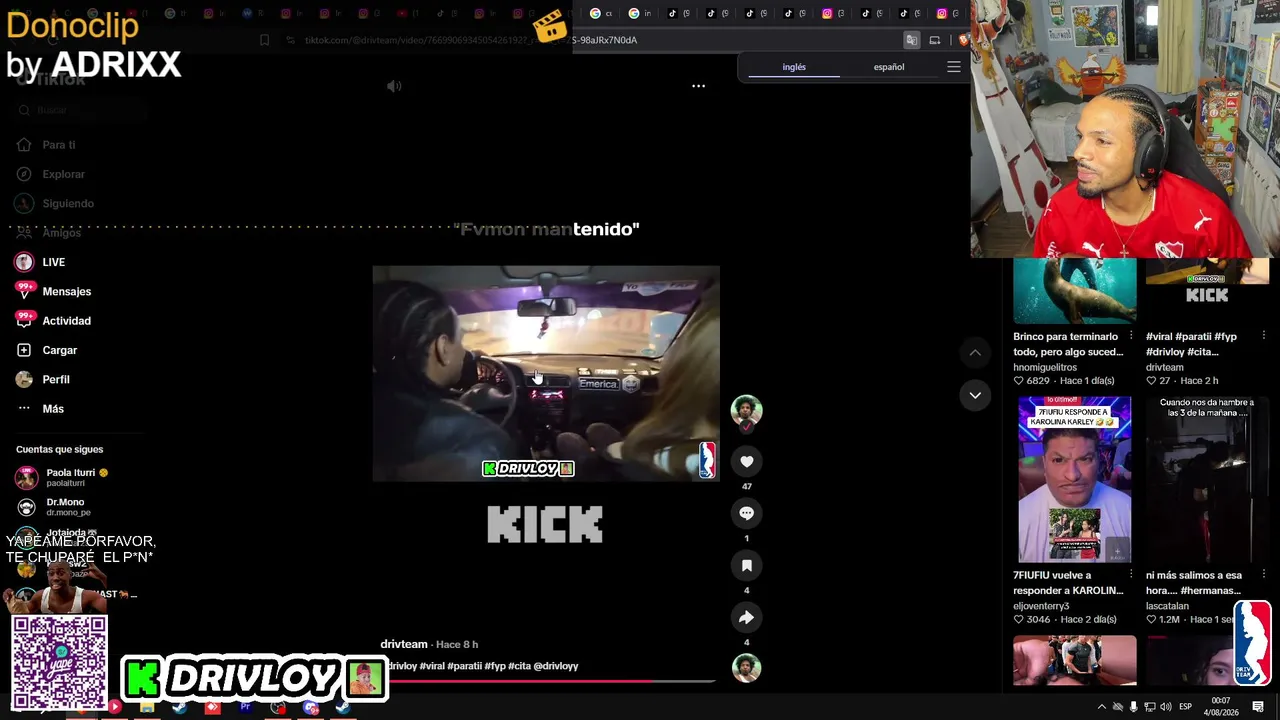Screen dimensions: 1280x720
Task: Mute the TikTok video sound
Action: pyautogui.click(x=394, y=86)
